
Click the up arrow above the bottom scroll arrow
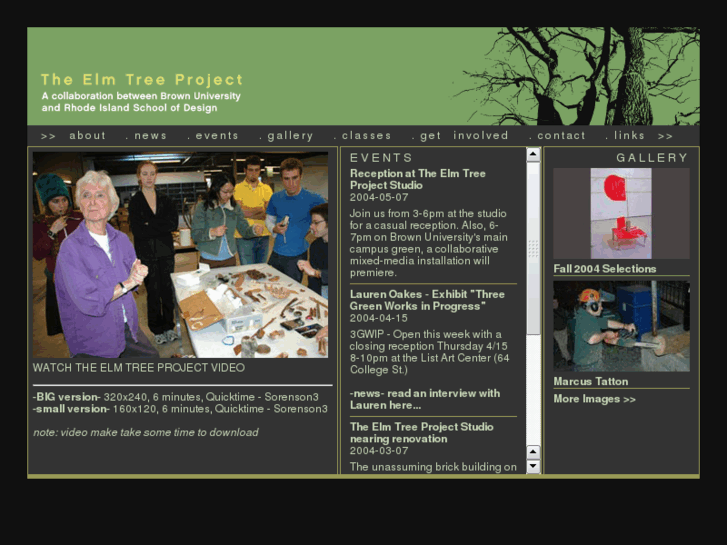[533, 452]
